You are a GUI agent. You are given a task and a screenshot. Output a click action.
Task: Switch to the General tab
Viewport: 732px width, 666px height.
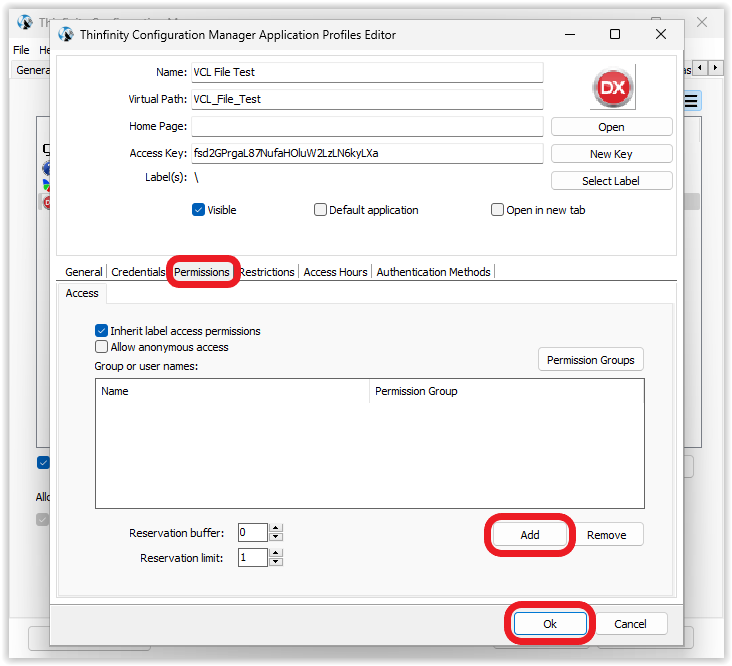coord(84,272)
